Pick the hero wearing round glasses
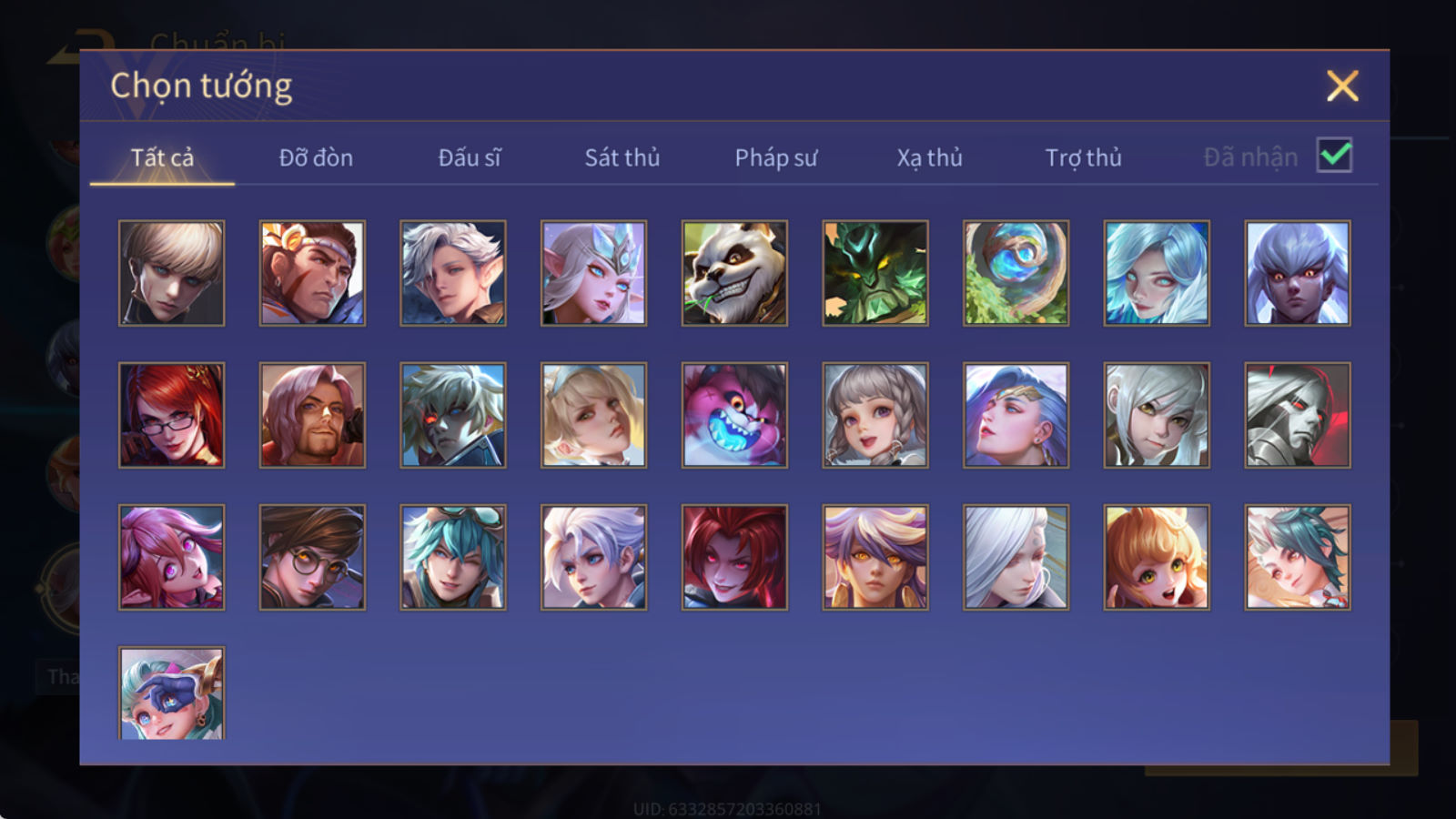1456x819 pixels. click(312, 557)
